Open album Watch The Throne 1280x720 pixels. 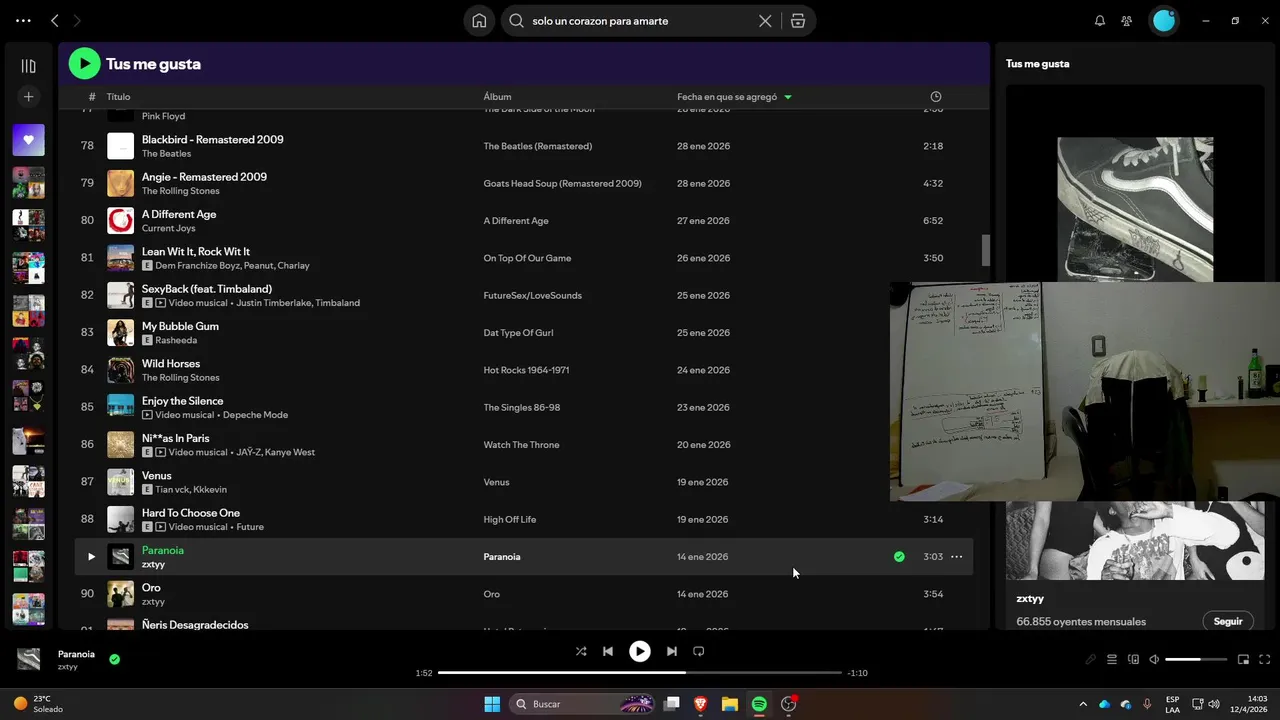(x=521, y=445)
